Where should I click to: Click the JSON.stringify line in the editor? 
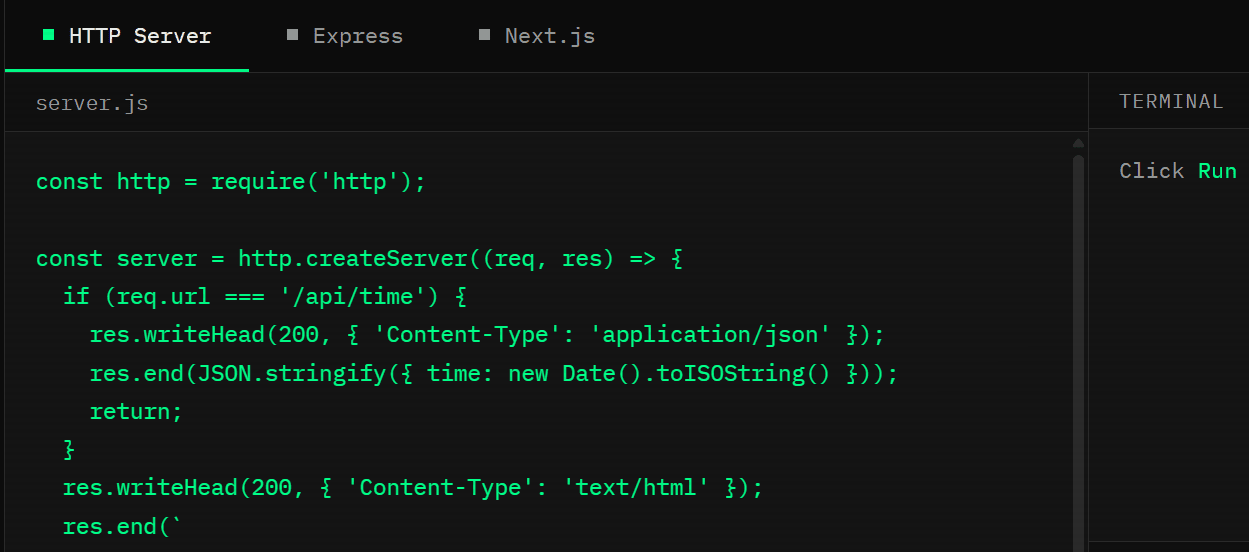[494, 373]
